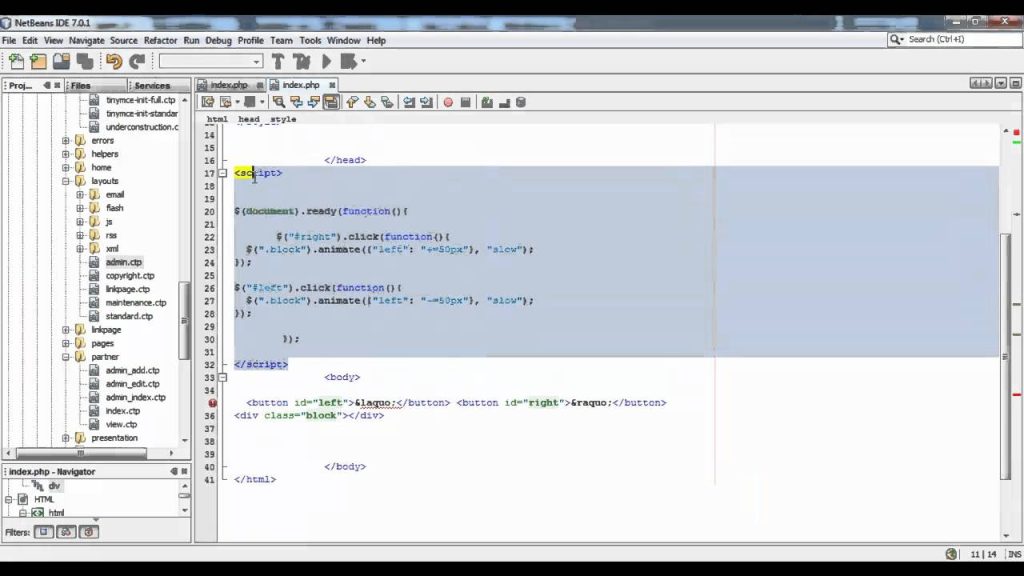This screenshot has width=1024, height=576.
Task: Undo the last edit via toolbar
Action: point(114,61)
